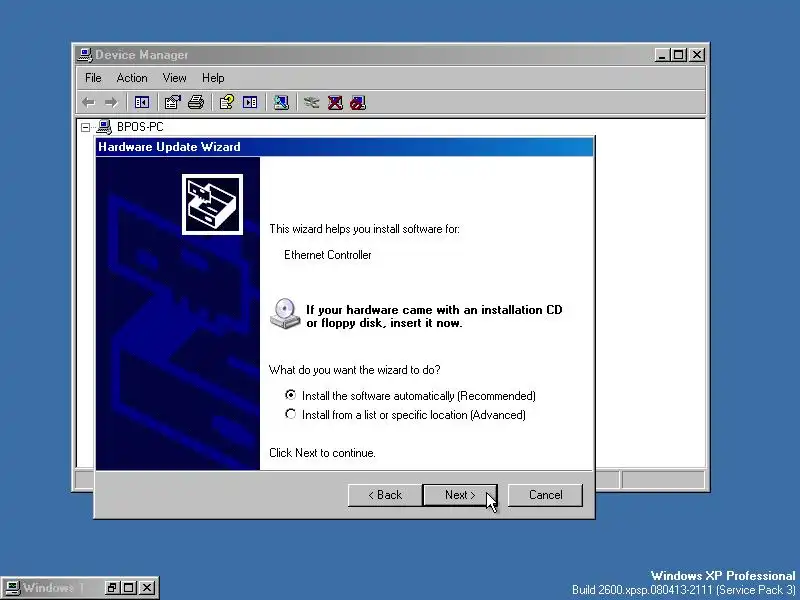
Task: Click the Forward arrow in the Device Manager toolbar
Action: pos(111,103)
